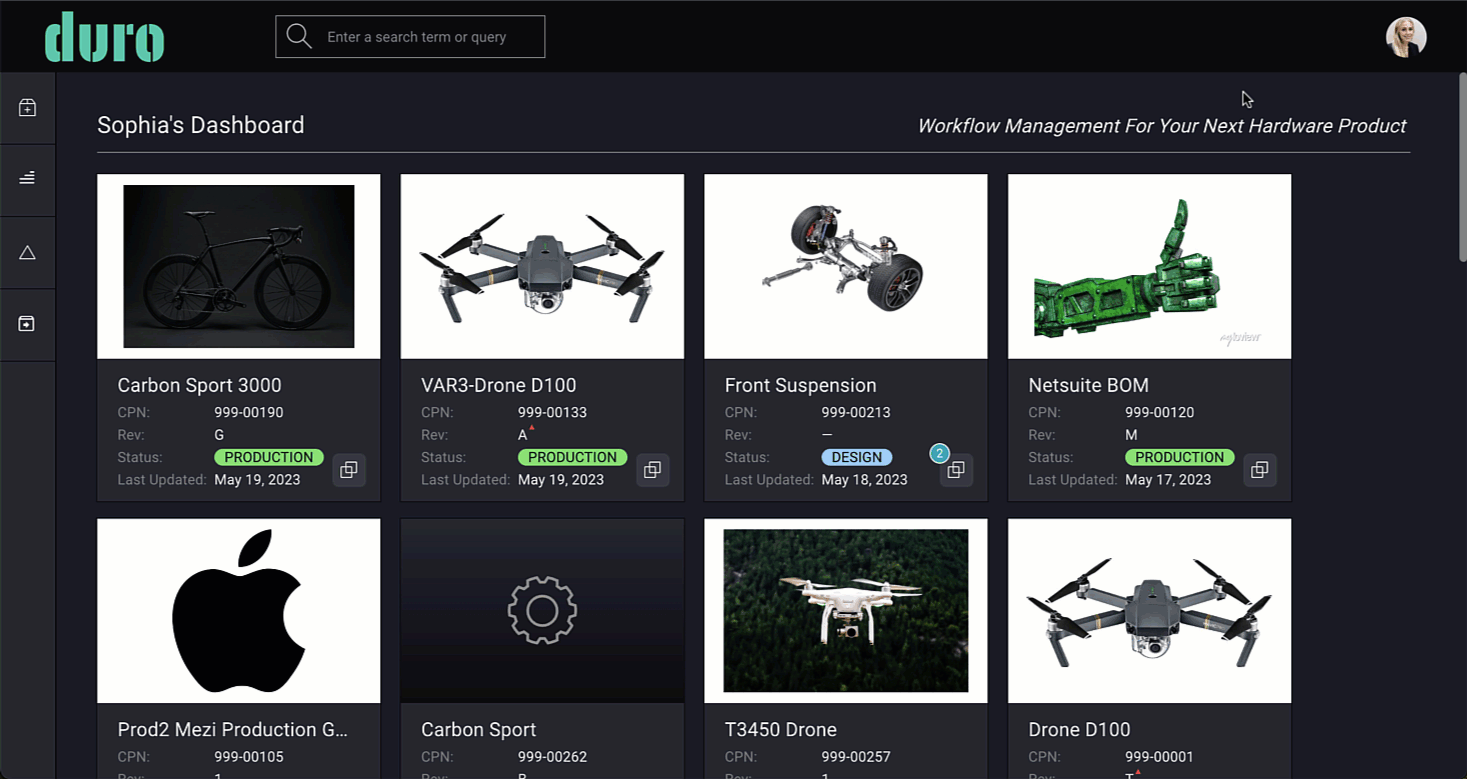Click the May 19, 2023 date on Carbon Sport 3000
The height and width of the screenshot is (779, 1467).
257,480
